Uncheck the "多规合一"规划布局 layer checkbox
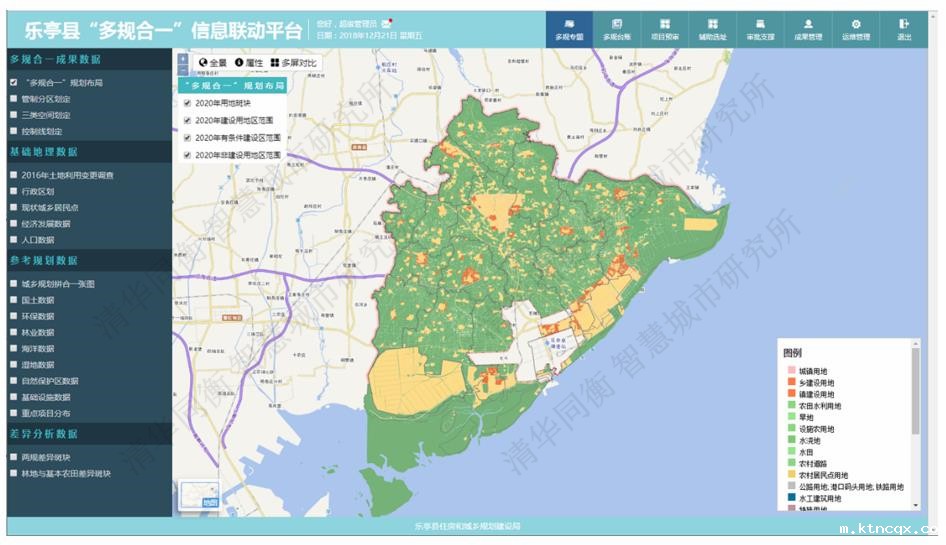The width and height of the screenshot is (946, 545). coord(13,83)
